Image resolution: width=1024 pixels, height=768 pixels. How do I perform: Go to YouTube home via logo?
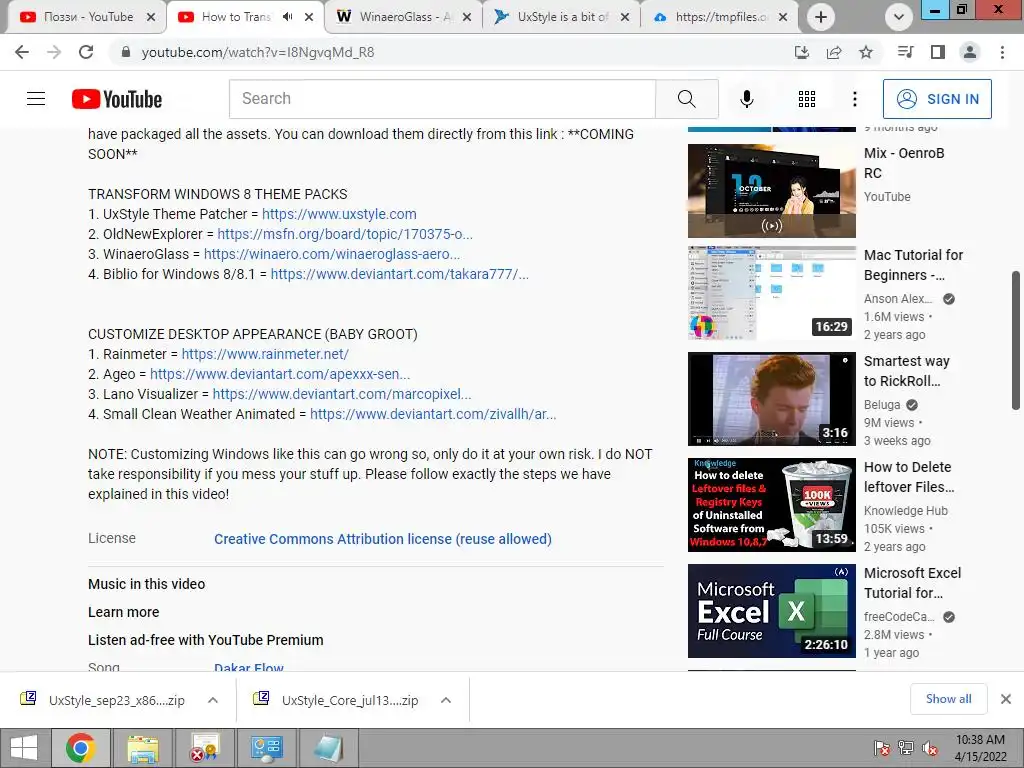pyautogui.click(x=117, y=99)
